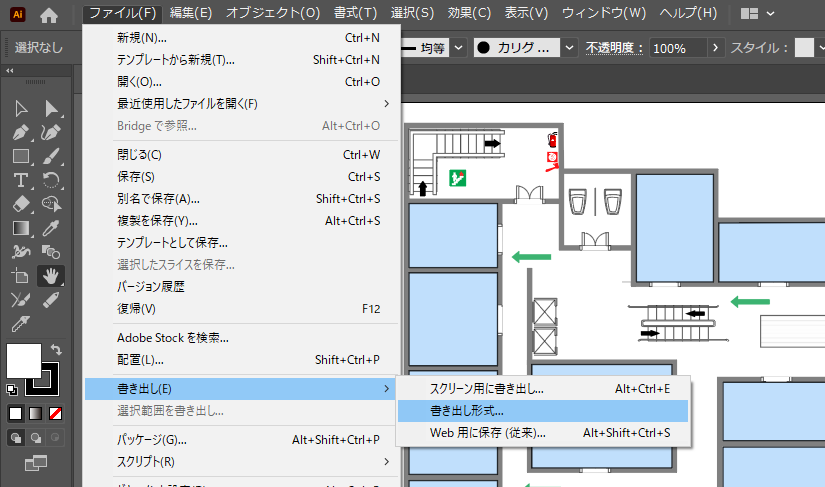This screenshot has width=825, height=487.
Task: Click 書き出し形式... in the submenu
Action: click(466, 410)
